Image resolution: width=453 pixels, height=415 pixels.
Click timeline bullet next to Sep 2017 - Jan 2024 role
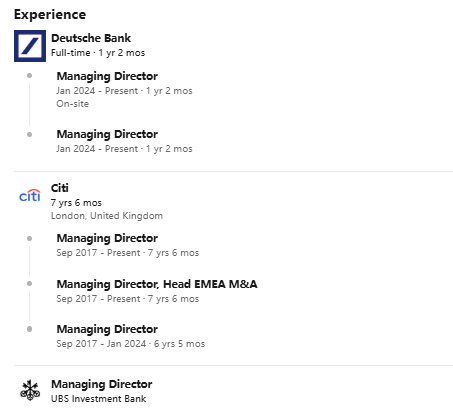[x=30, y=329]
